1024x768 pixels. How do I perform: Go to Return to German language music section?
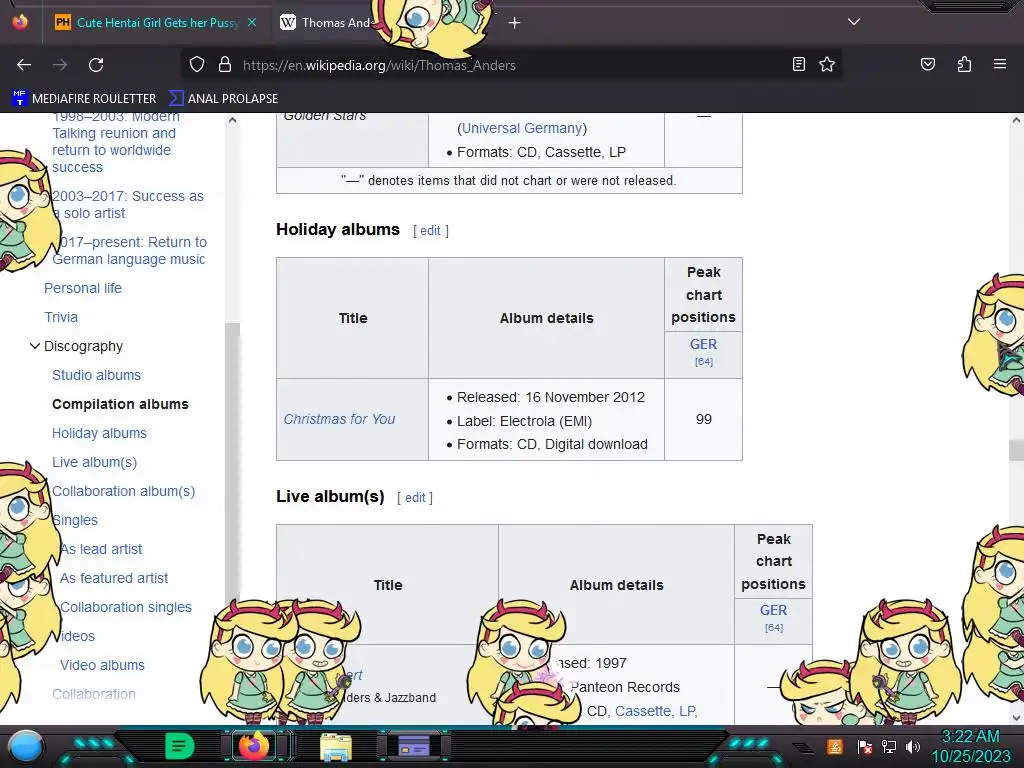coord(129,251)
